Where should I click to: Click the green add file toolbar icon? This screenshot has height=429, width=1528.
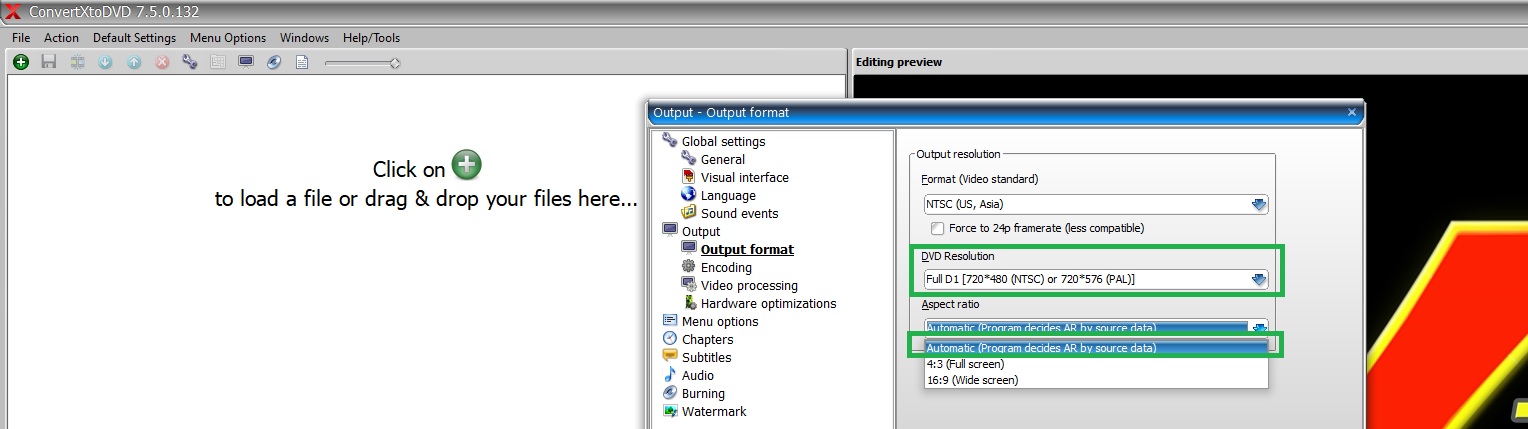pos(20,62)
